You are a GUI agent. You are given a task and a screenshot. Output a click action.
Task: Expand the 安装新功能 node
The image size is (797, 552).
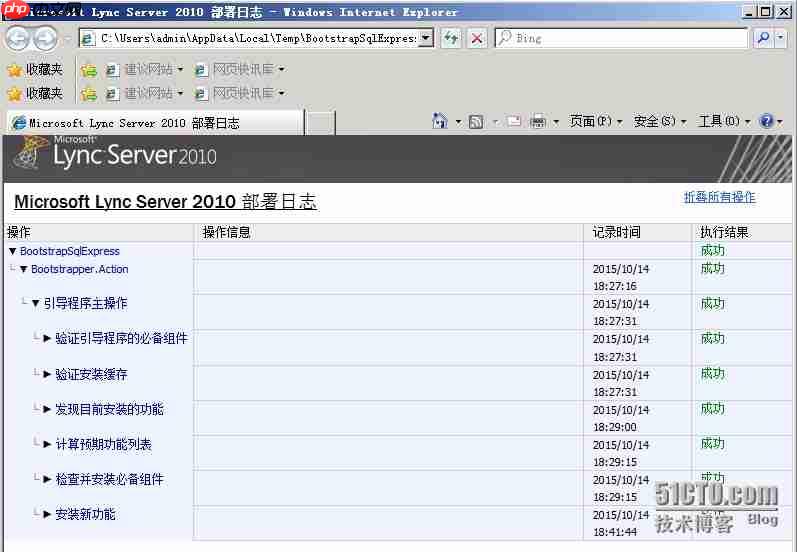[x=47, y=514]
